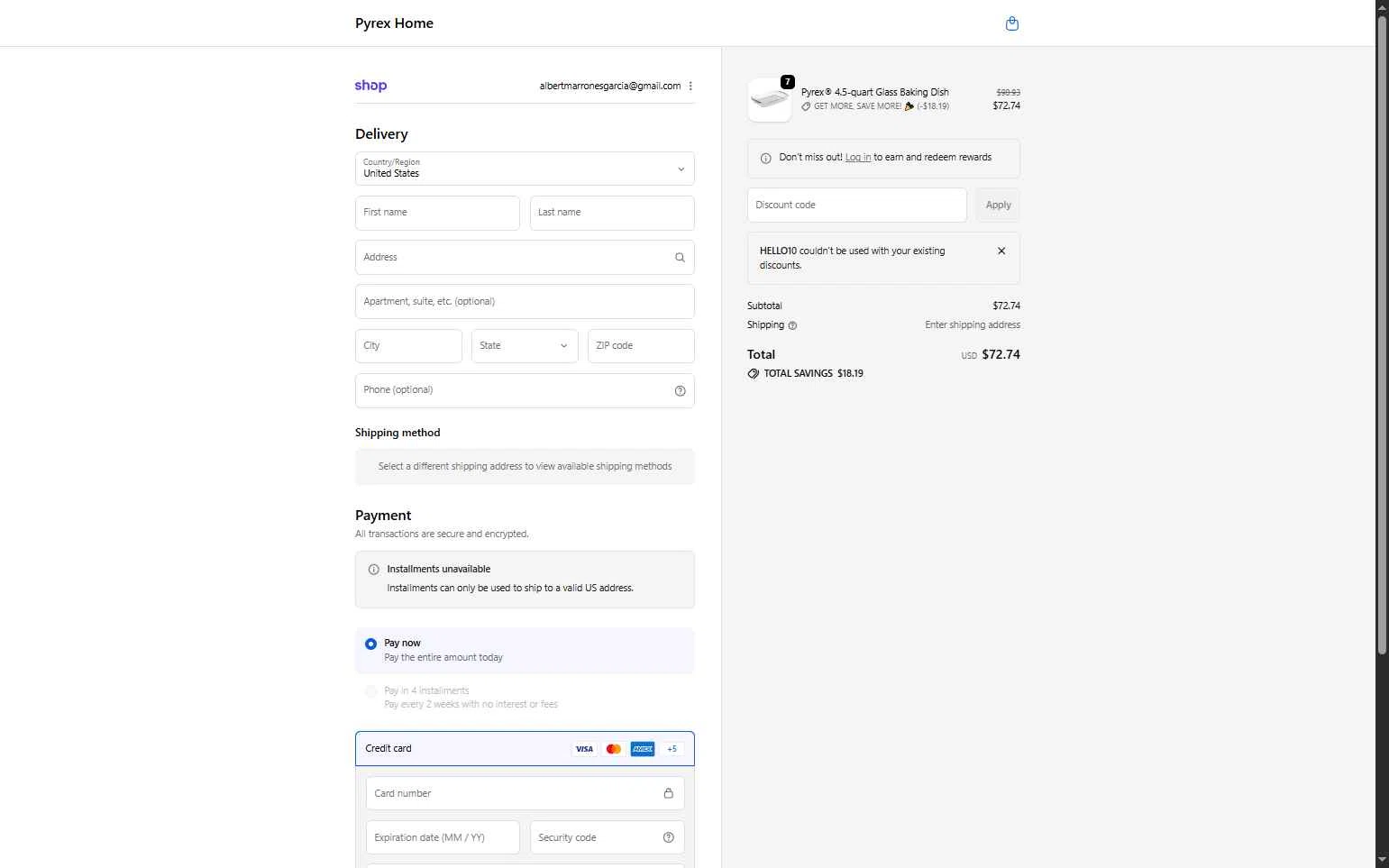Image resolution: width=1389 pixels, height=868 pixels.
Task: Click the First name field
Action: (x=437, y=213)
